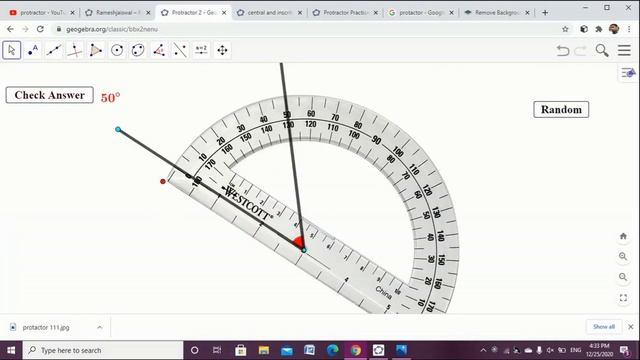This screenshot has width=640, height=360.
Task: Click Show all downloads
Action: pyautogui.click(x=604, y=327)
